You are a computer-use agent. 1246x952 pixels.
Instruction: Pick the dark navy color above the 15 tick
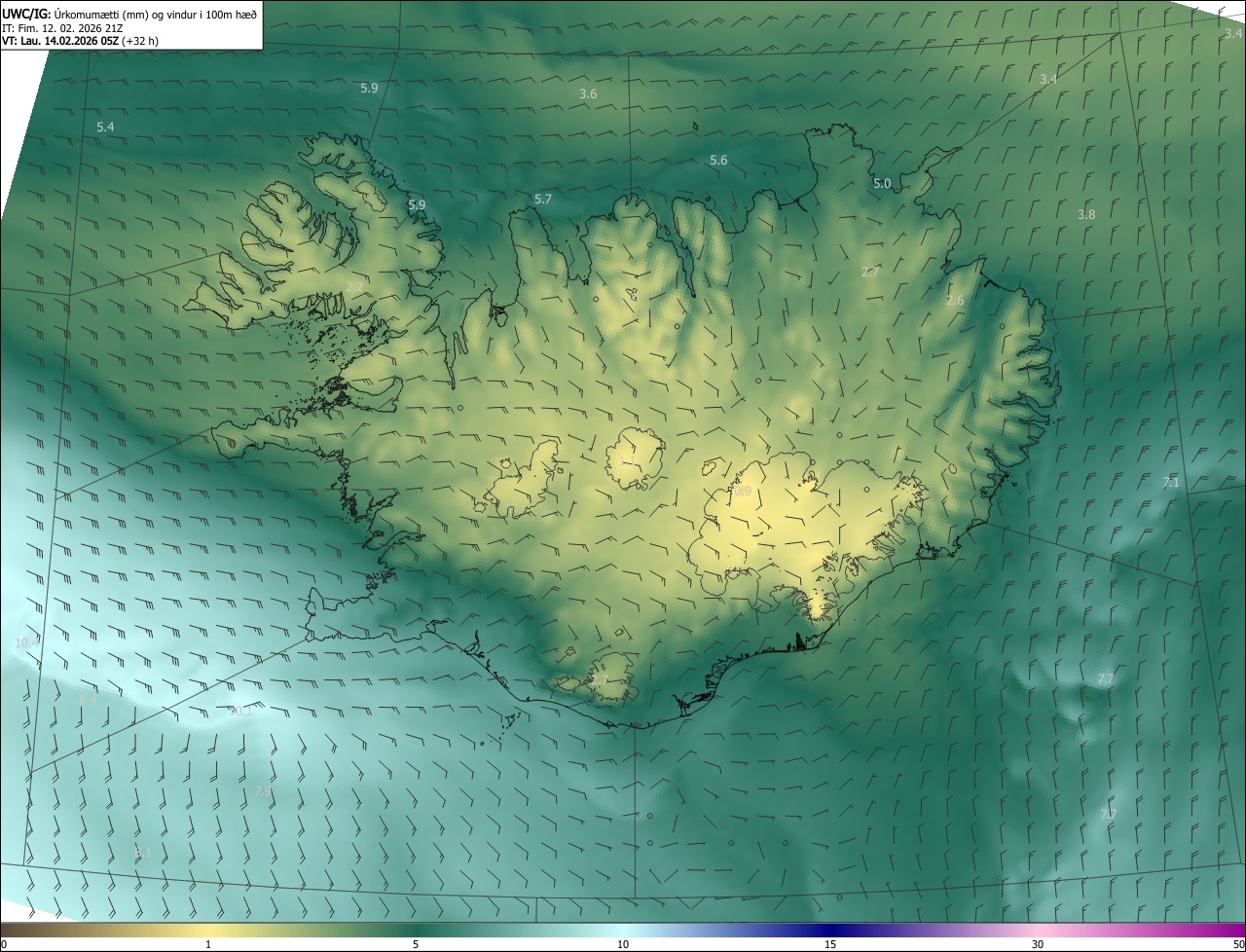(x=830, y=931)
